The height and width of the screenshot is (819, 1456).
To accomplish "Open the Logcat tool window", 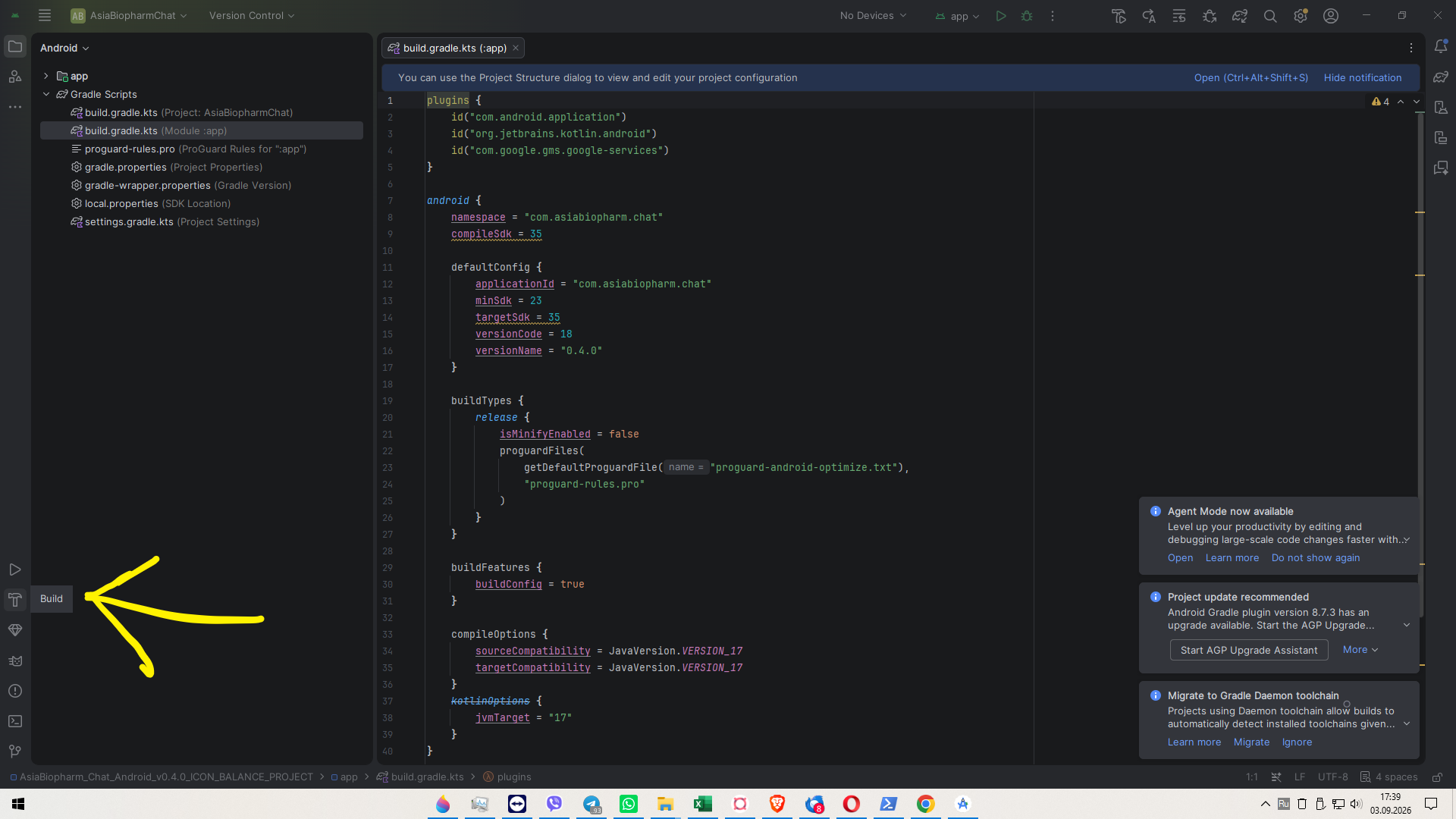I will tap(15, 661).
